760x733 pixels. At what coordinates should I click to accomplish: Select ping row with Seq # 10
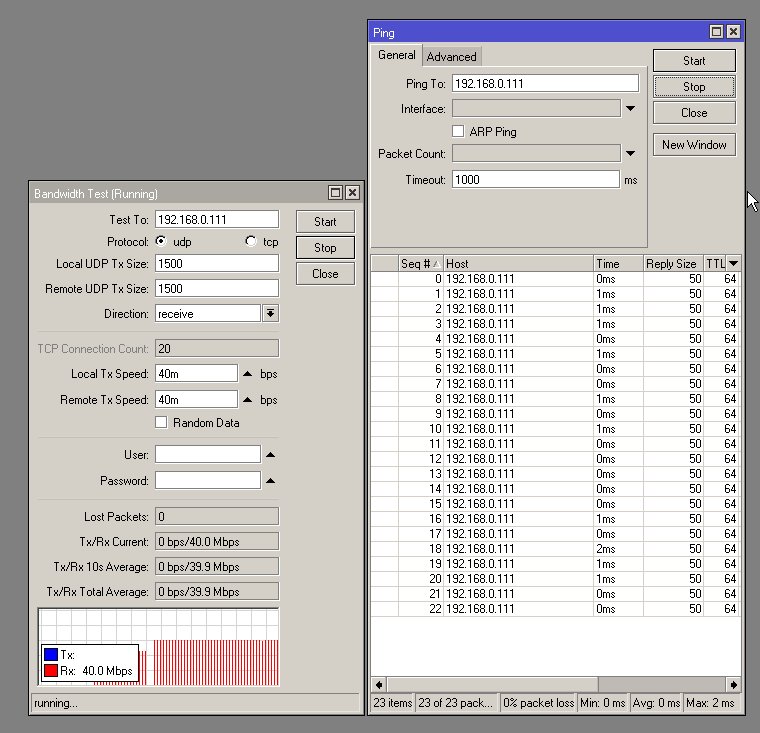(555, 429)
